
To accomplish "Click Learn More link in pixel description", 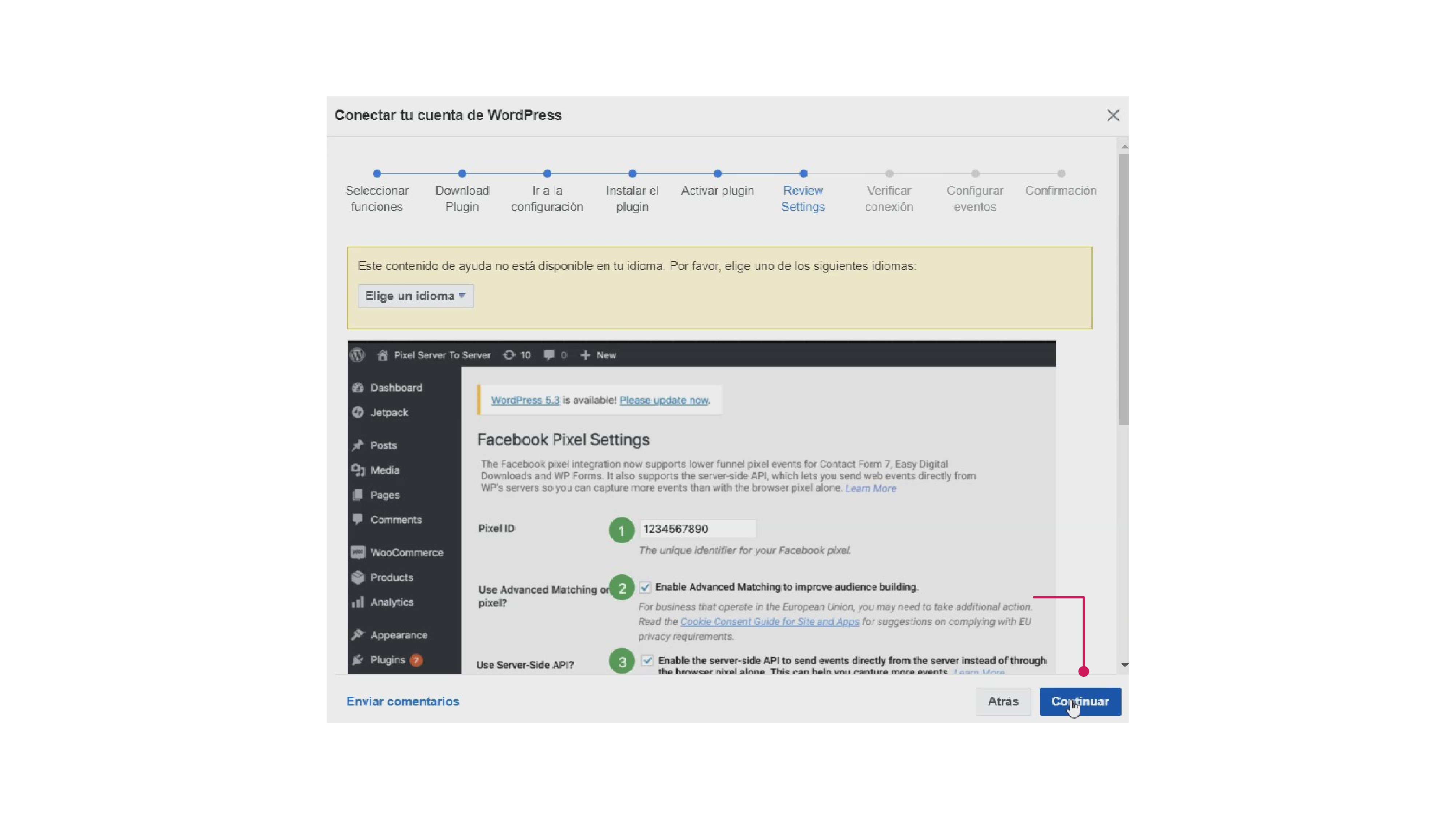I will [870, 488].
